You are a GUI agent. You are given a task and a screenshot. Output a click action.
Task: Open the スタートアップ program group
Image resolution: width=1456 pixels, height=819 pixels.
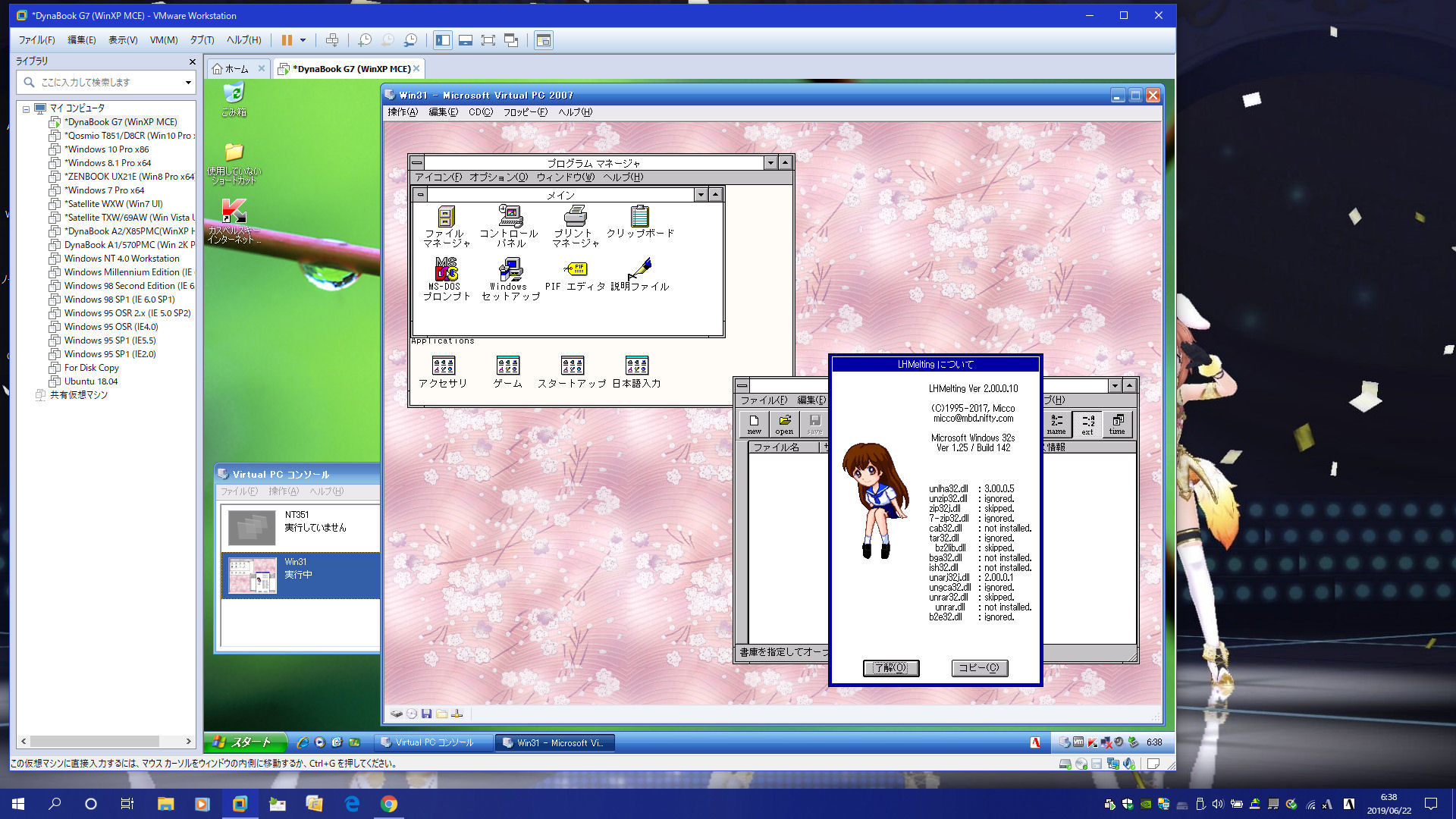click(x=572, y=372)
